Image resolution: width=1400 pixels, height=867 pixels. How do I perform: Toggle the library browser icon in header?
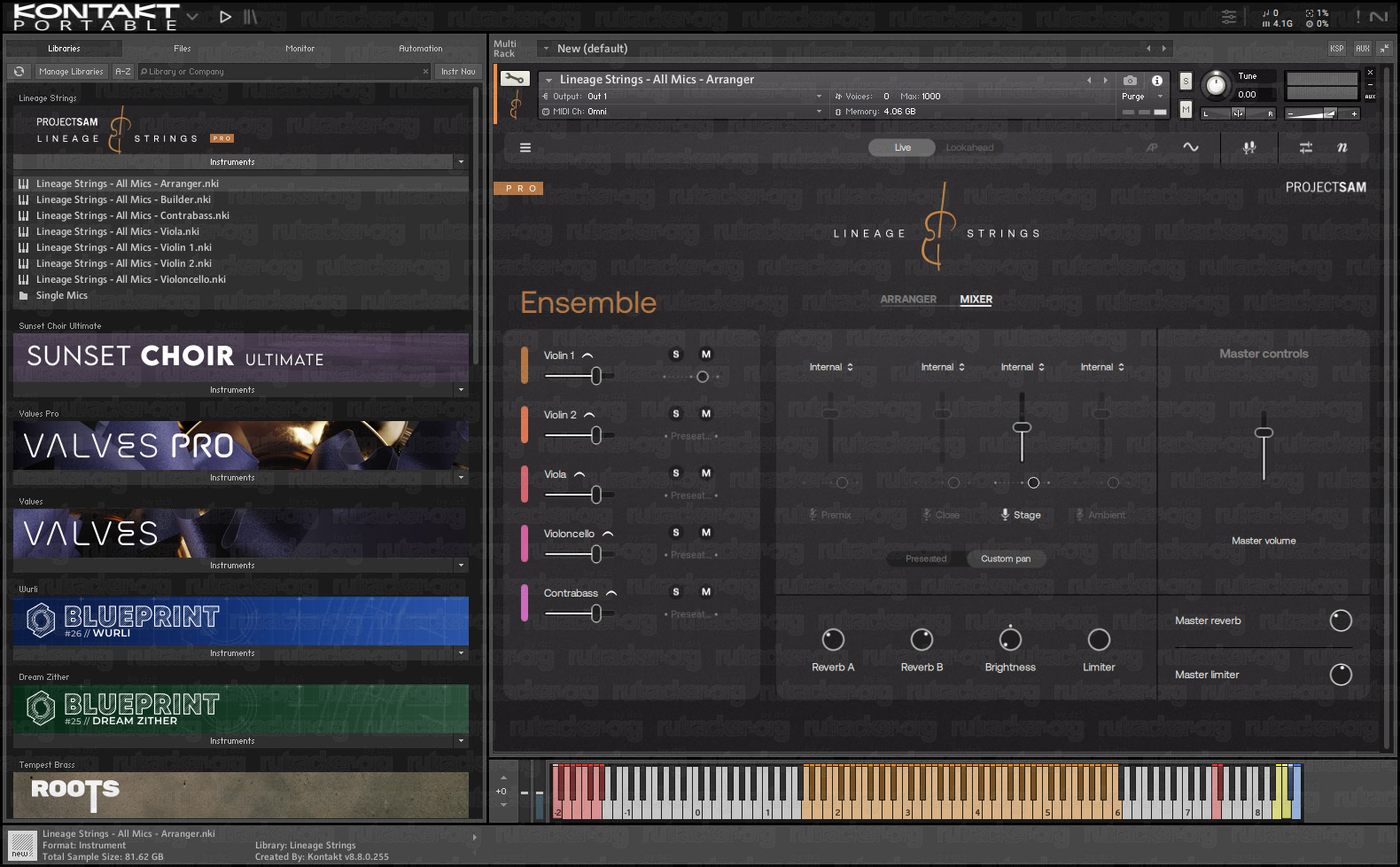(251, 17)
